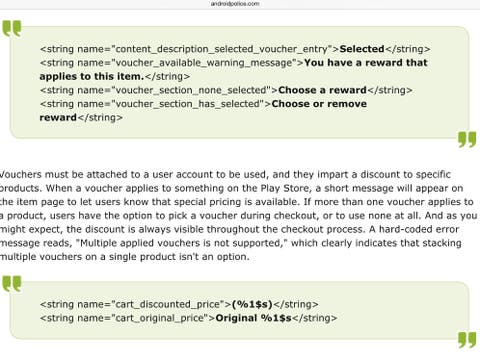Click the bold text 'Choose or remove'
Image resolution: width=480 pixels, height=360 pixels.
coord(319,104)
